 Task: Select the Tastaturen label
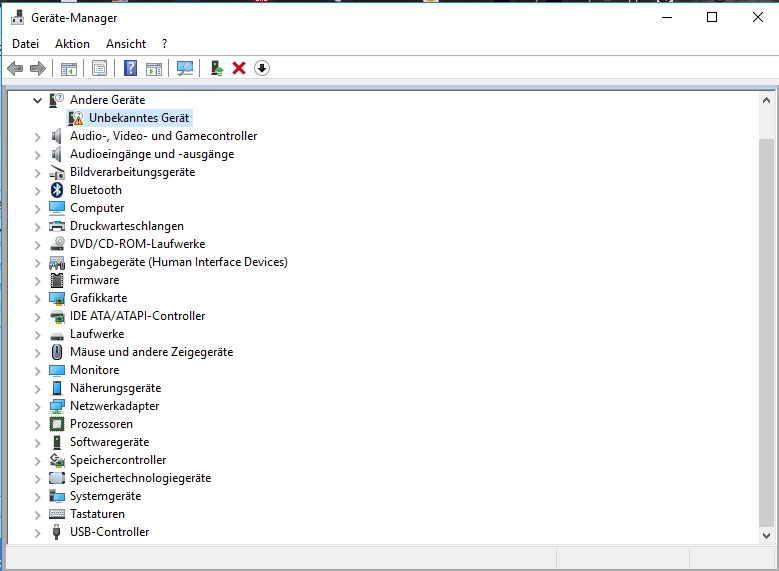point(97,514)
